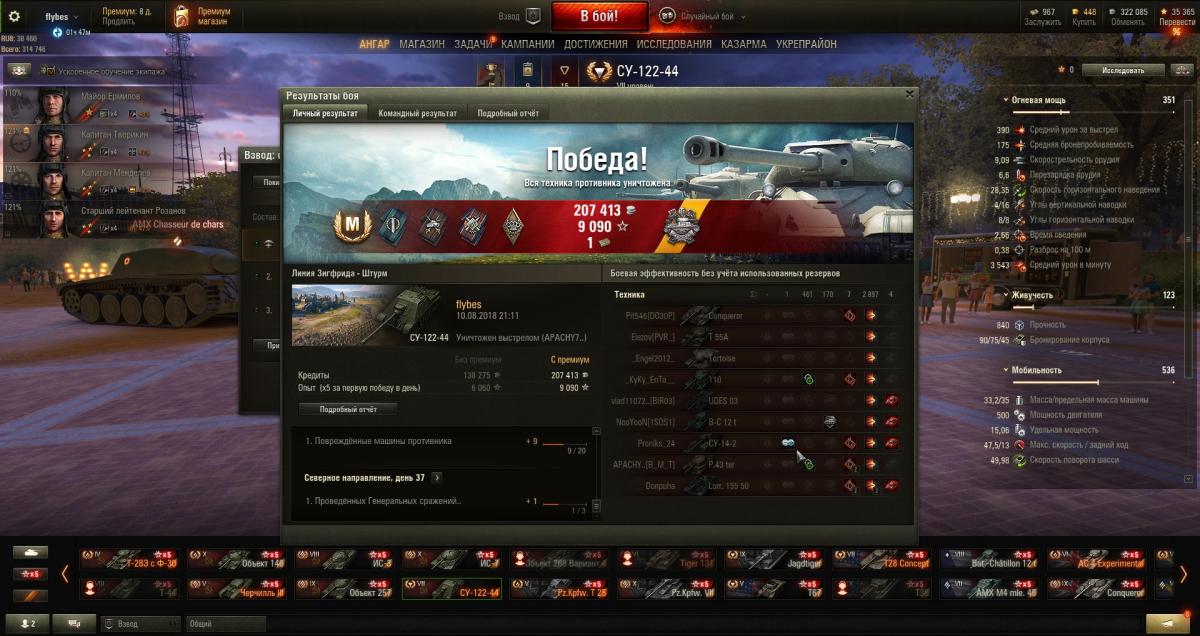This screenshot has height=636, width=1200.
Task: Select crew member Майор Ермилов portrait
Action: 53,104
